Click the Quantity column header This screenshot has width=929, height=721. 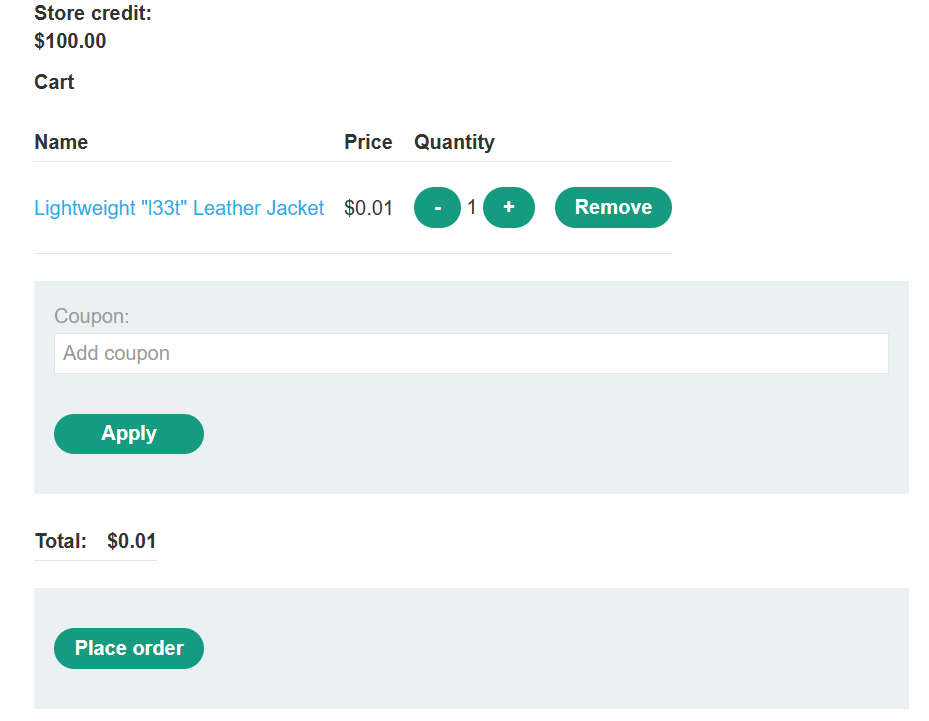[x=454, y=142]
